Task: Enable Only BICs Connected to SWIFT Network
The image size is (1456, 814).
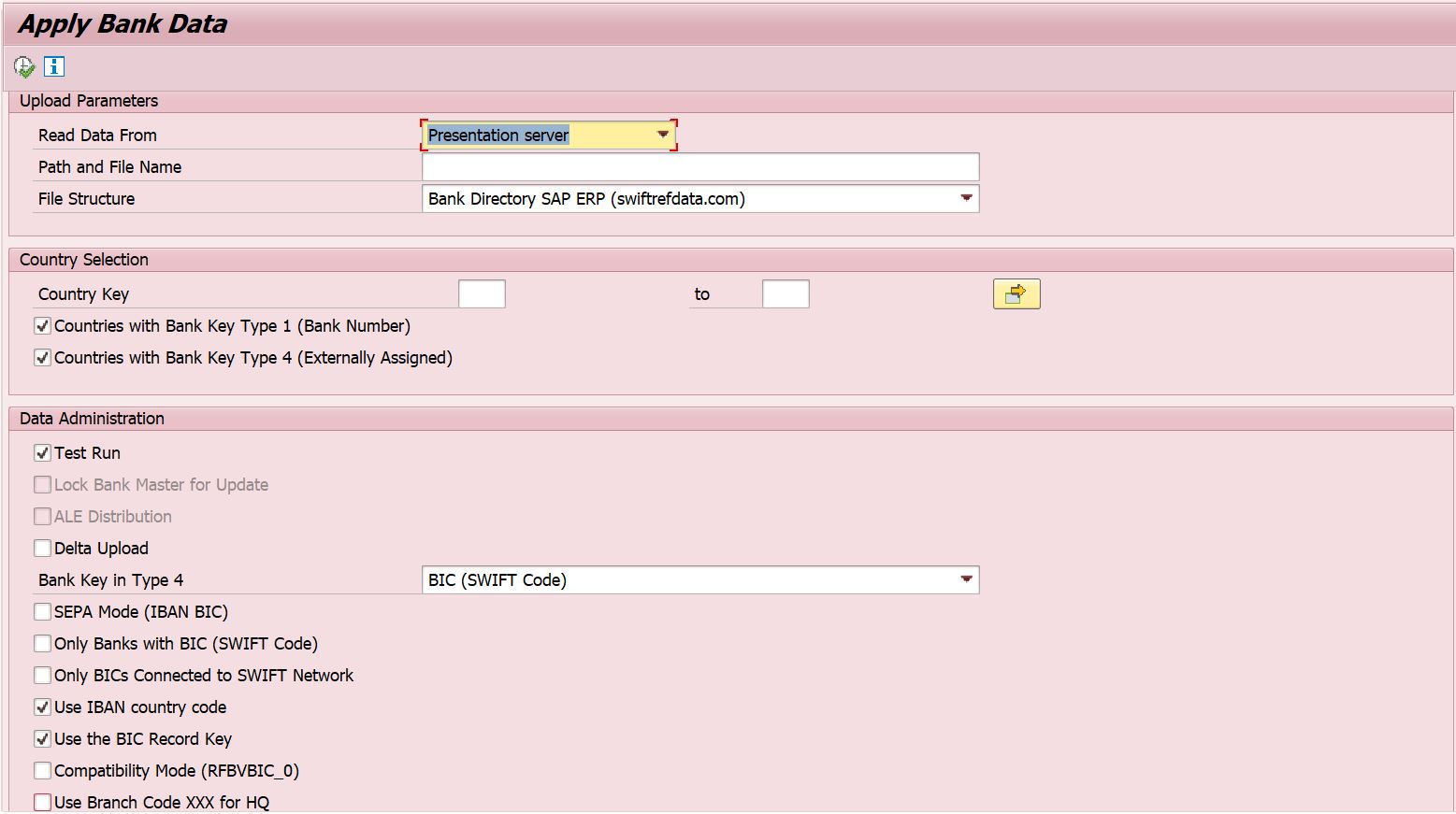Action: [42, 675]
